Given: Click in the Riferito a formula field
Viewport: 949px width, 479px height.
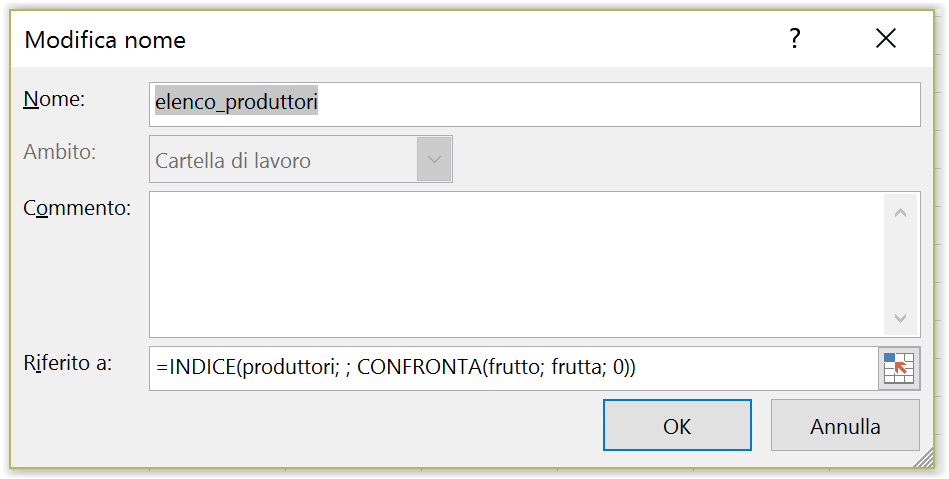Looking at the screenshot, I should pos(513,368).
